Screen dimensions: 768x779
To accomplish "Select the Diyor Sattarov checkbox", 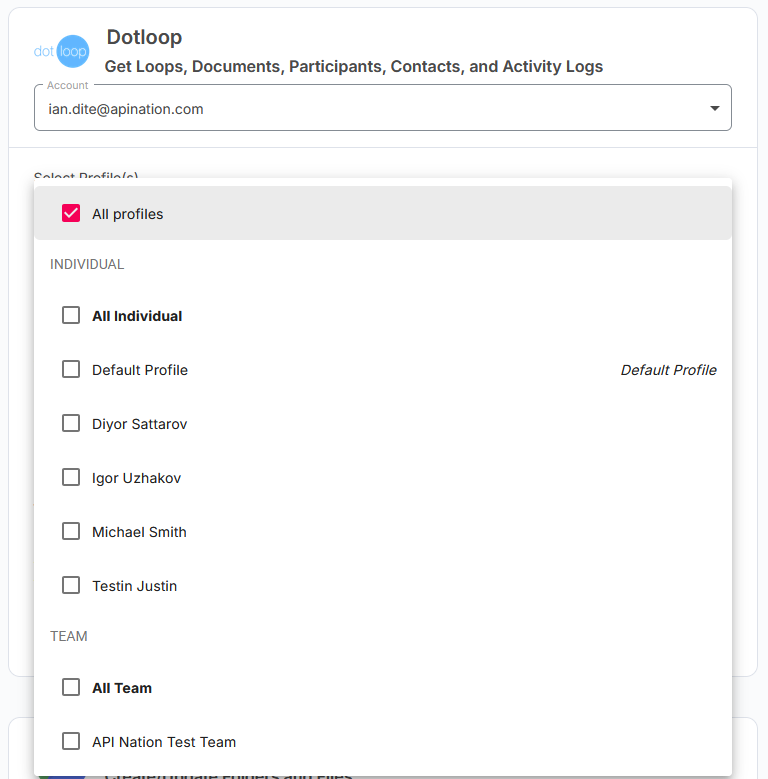I will pyautogui.click(x=71, y=423).
